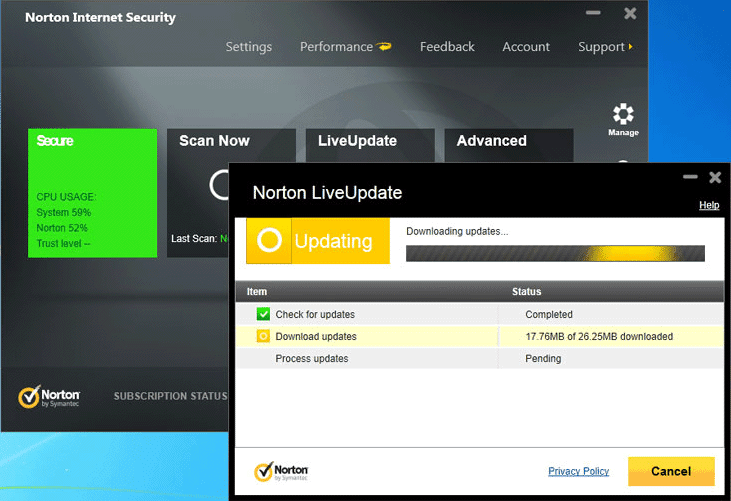
Task: Cancel the LiveUpdate download
Action: (671, 471)
